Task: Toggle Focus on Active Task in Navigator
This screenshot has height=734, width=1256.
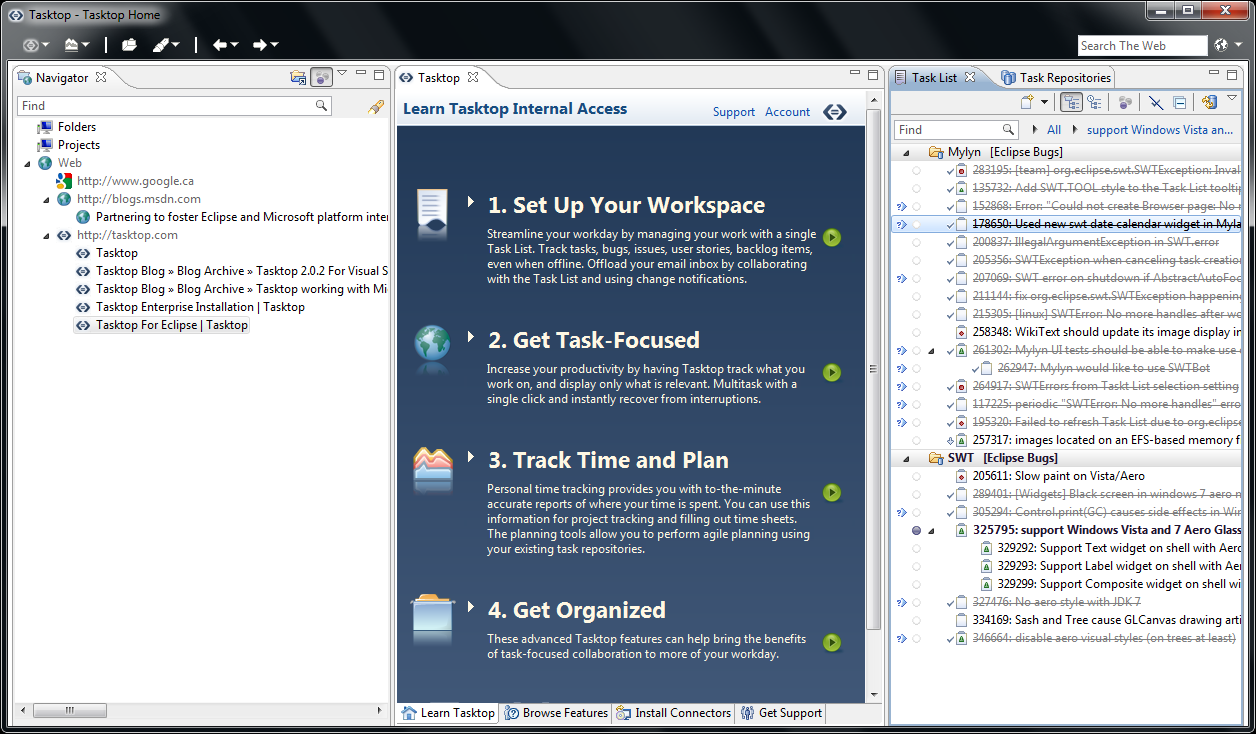Action: pyautogui.click(x=321, y=77)
